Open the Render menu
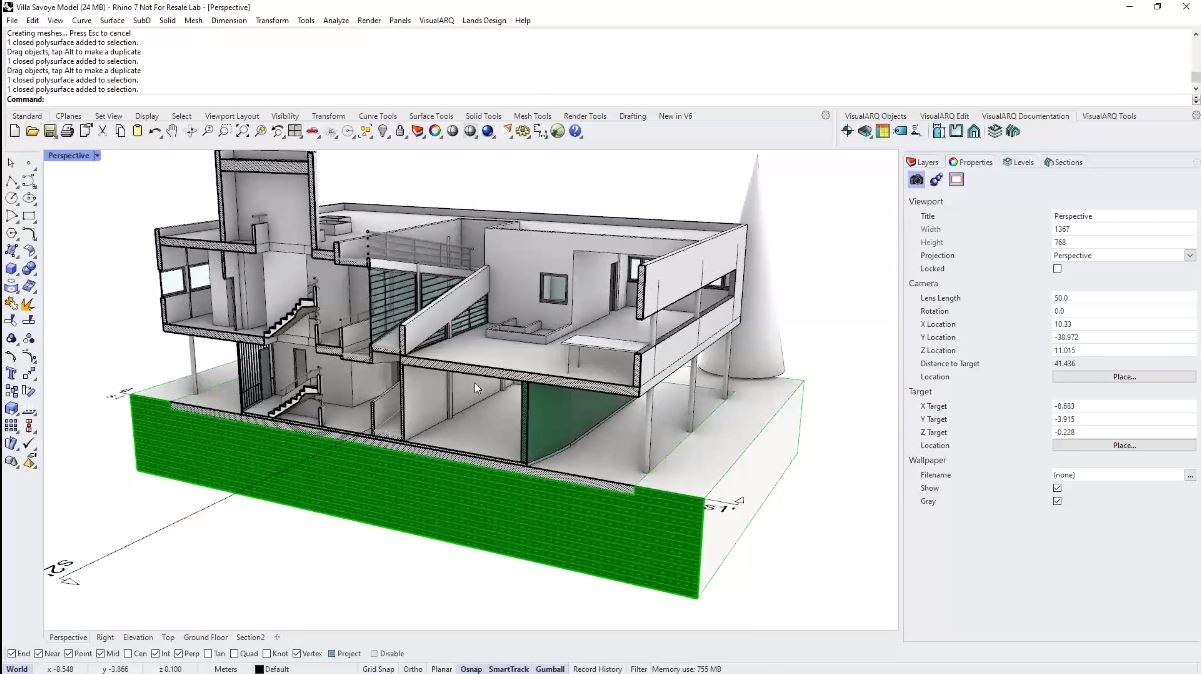The height and width of the screenshot is (674, 1201). (370, 19)
